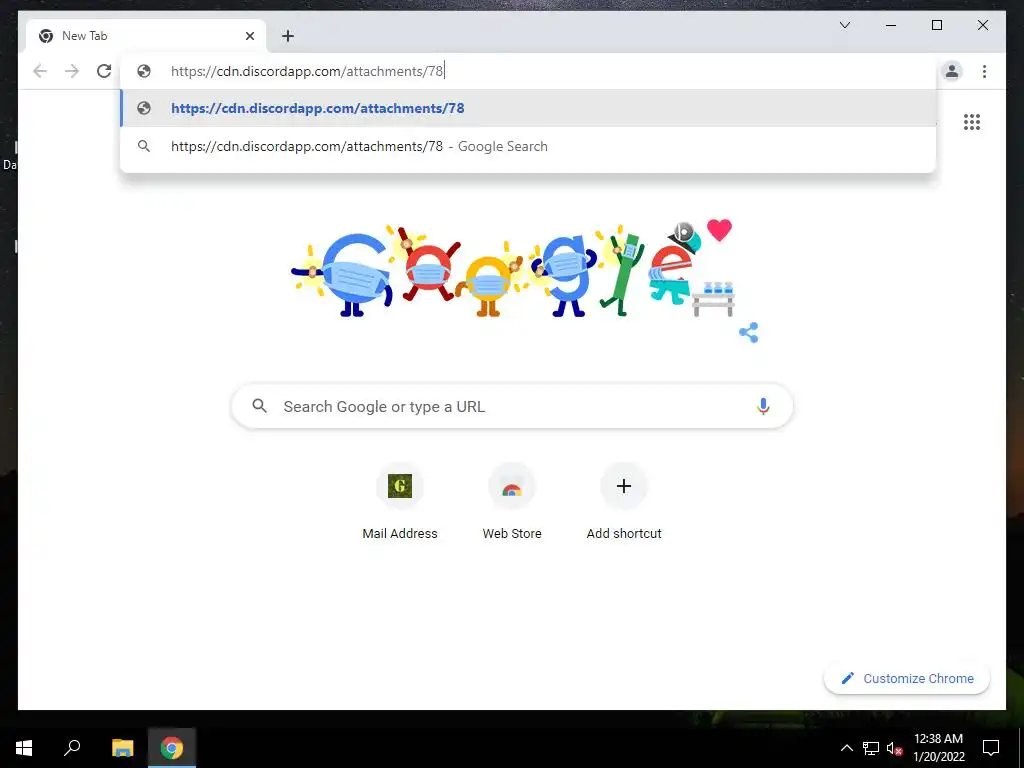Select the New Tab tab
Viewport: 1024px width, 768px height.
(x=146, y=36)
